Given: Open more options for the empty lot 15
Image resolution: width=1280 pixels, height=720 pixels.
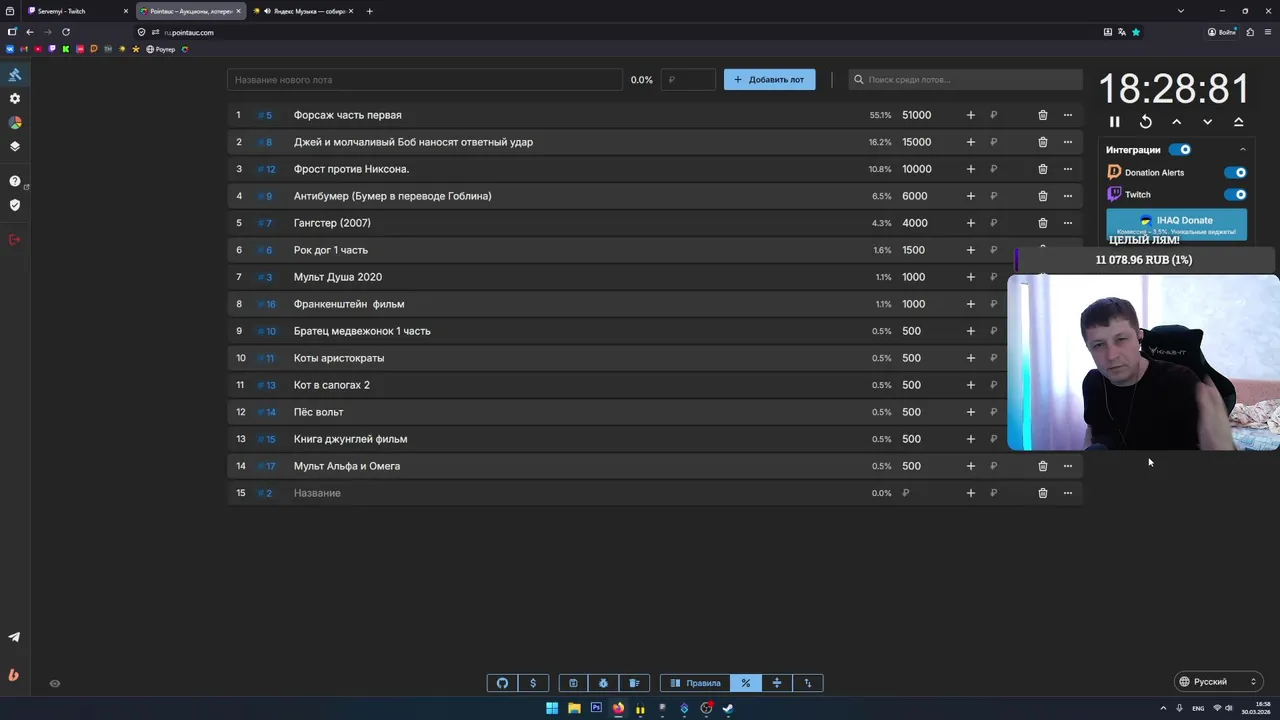Looking at the screenshot, I should [x=1067, y=493].
